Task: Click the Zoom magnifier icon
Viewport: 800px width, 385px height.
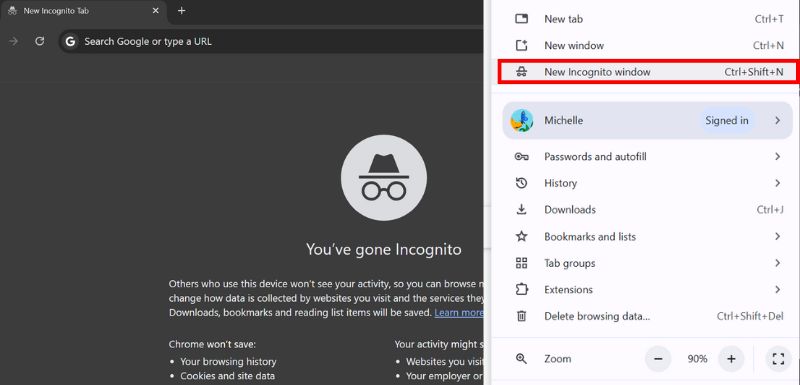Action: [x=521, y=358]
